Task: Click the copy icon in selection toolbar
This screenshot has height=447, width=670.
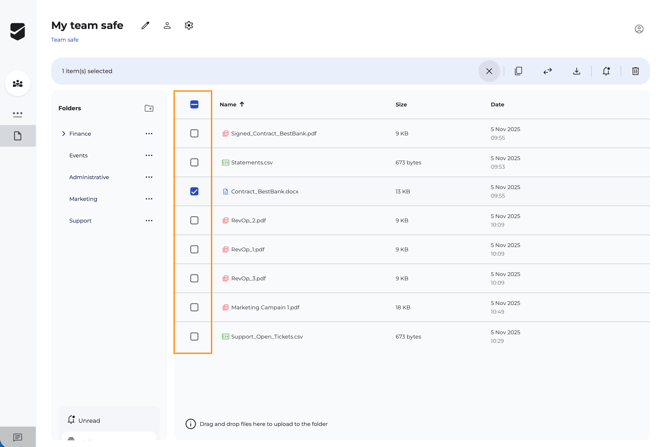Action: point(518,71)
